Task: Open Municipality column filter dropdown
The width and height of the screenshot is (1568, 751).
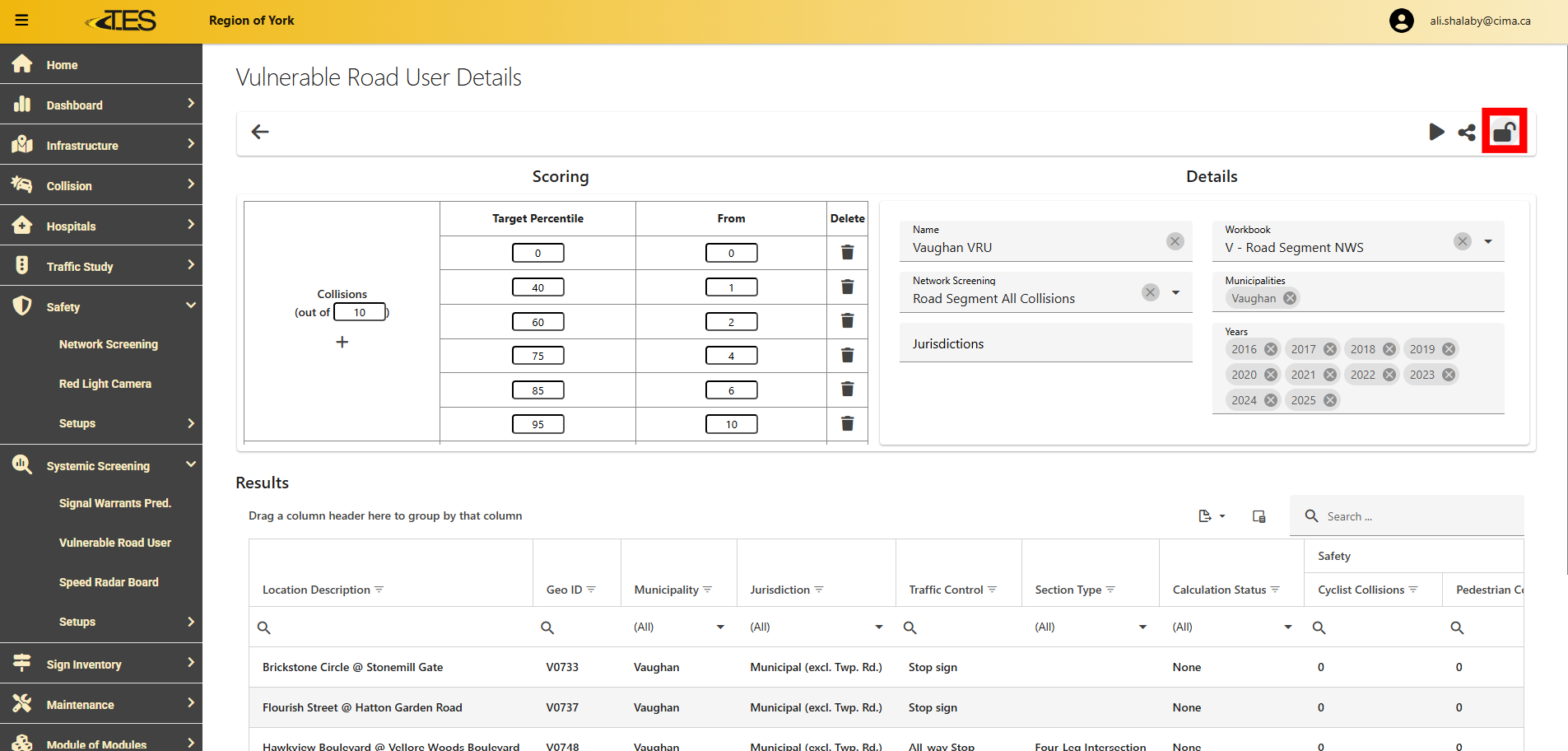Action: 720,627
